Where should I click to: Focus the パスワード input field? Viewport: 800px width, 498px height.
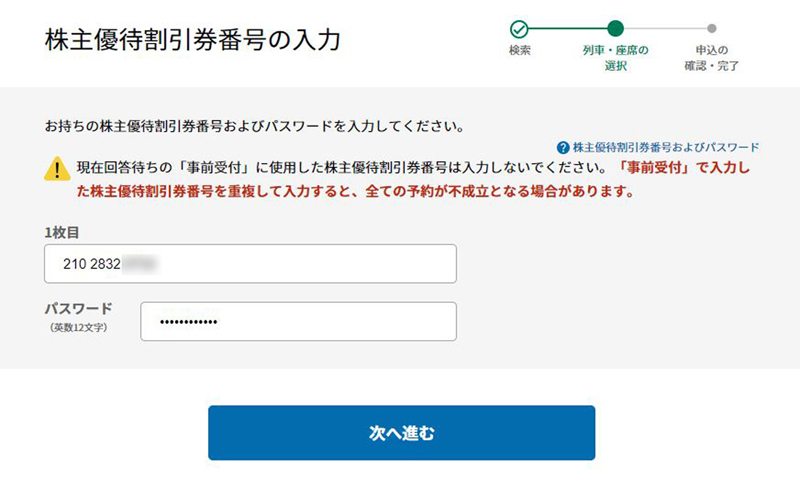click(x=298, y=321)
